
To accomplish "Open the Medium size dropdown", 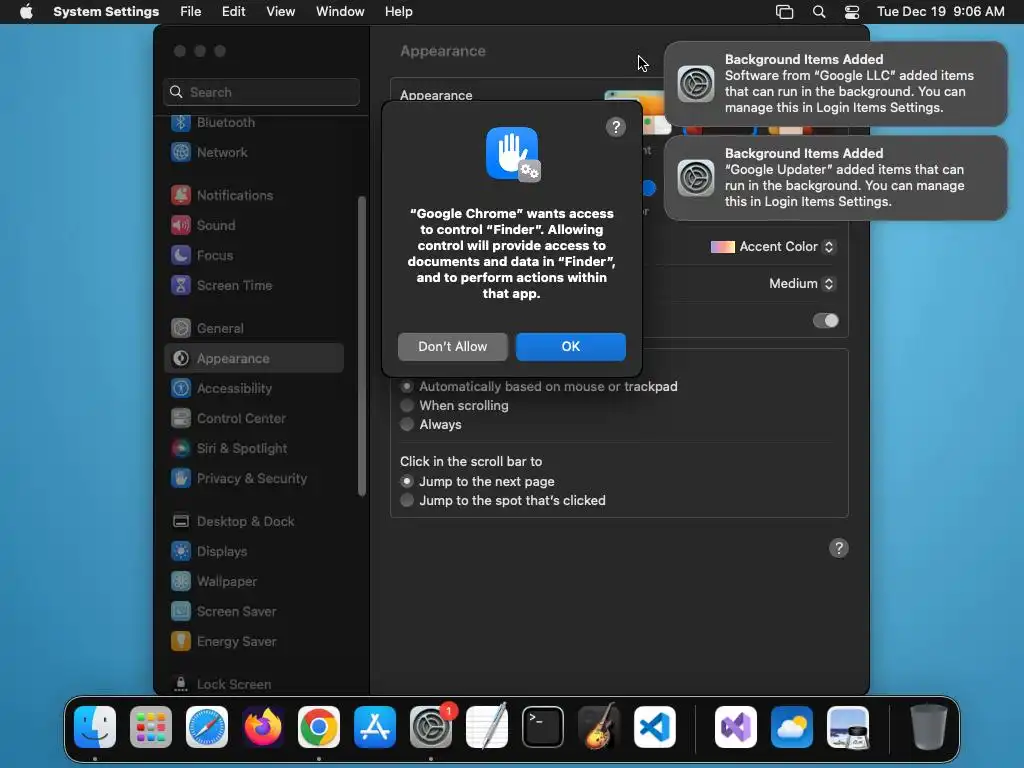I will pyautogui.click(x=802, y=283).
